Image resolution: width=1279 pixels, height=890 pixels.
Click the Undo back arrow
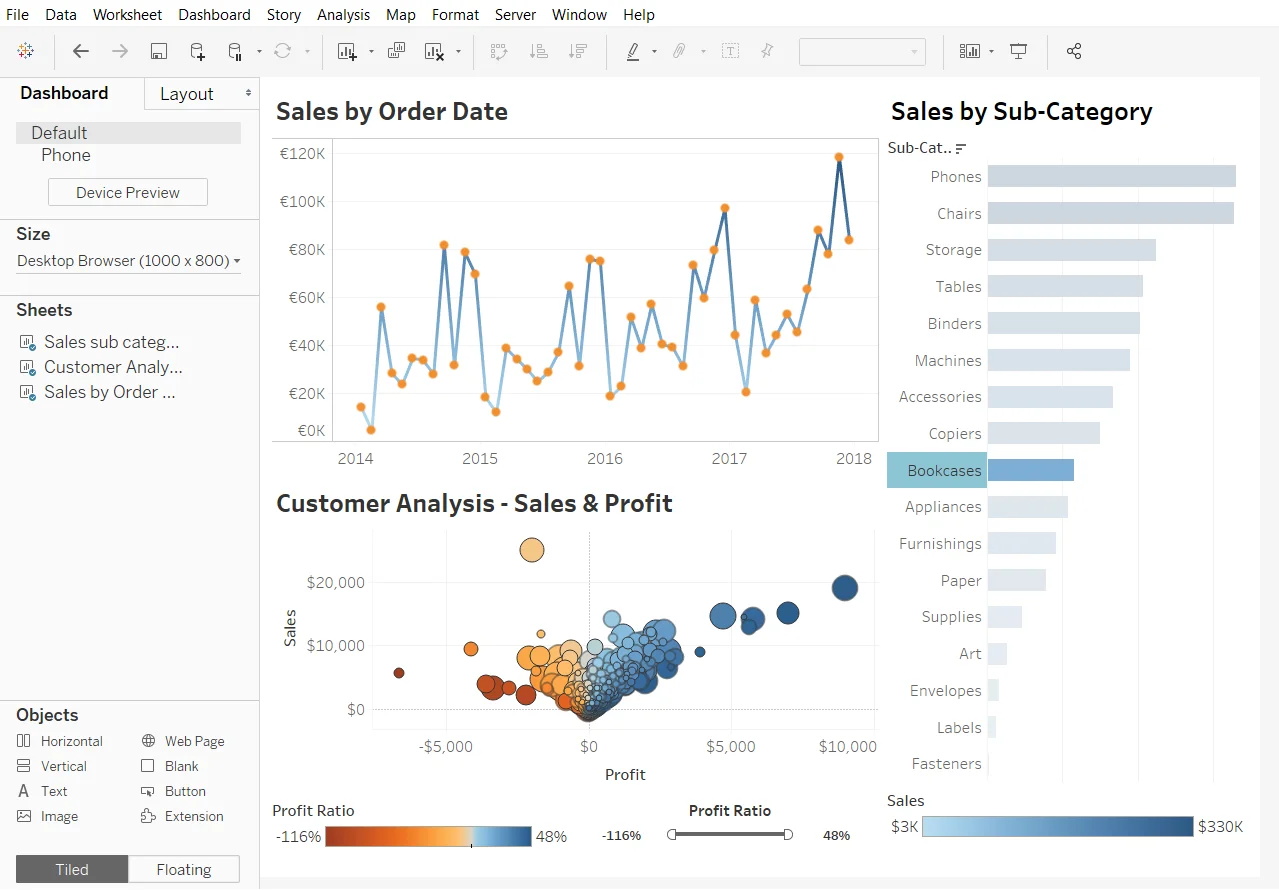click(x=81, y=51)
